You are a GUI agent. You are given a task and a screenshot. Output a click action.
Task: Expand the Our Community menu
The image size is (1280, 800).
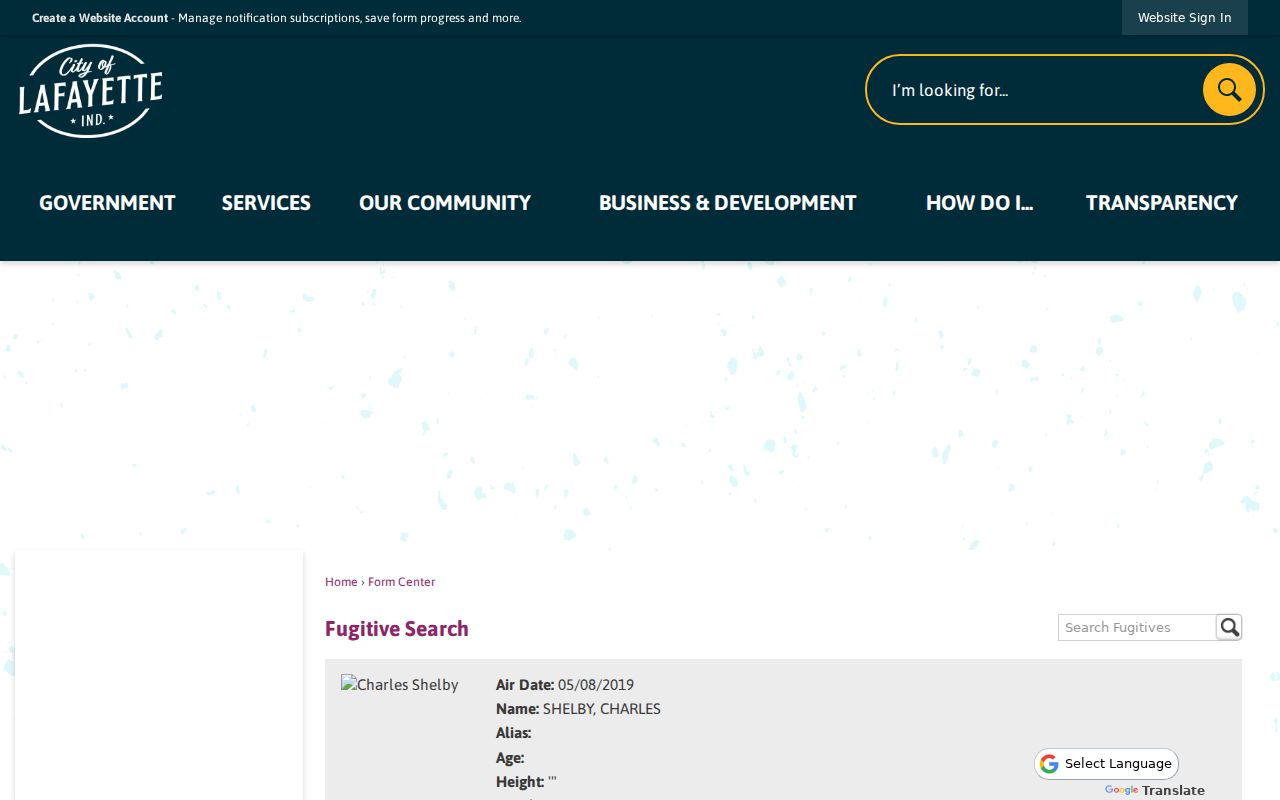click(x=445, y=203)
